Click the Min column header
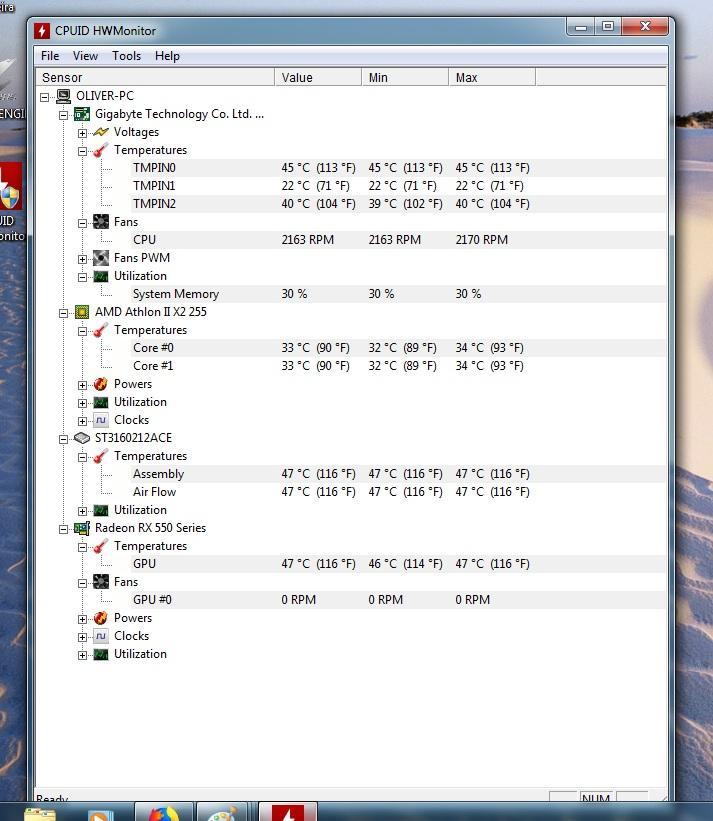The height and width of the screenshot is (821, 713). [405, 77]
